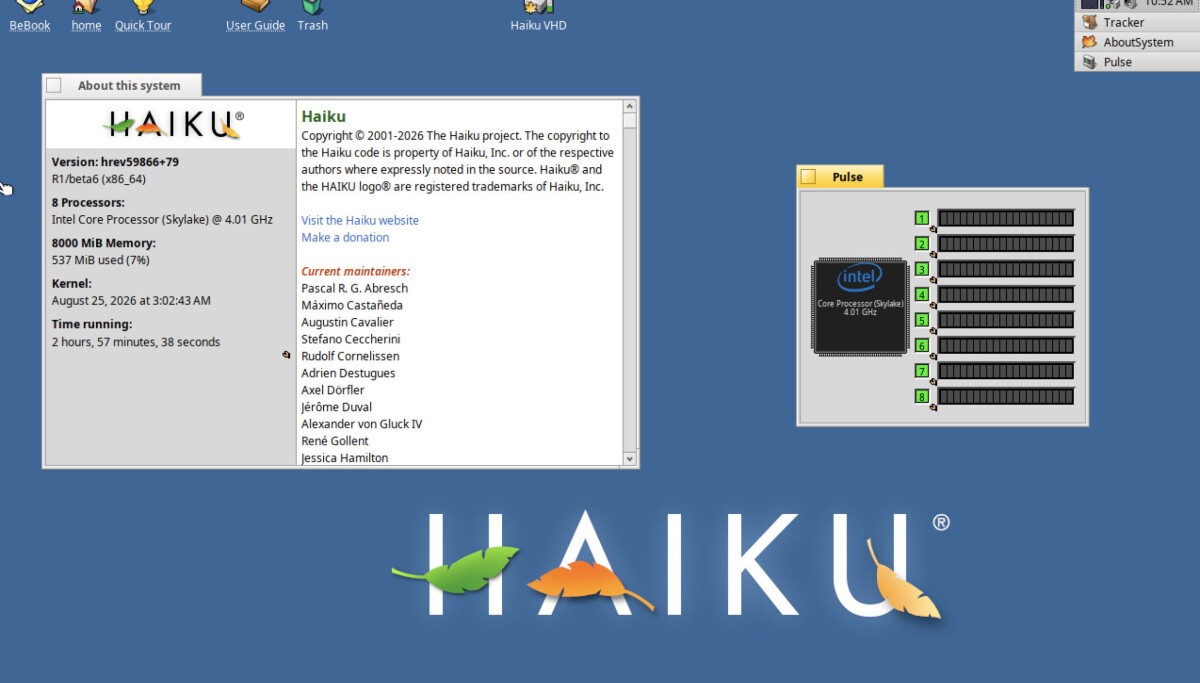Click '2 hours, 57 minutes, 38 seconds' text

[136, 342]
